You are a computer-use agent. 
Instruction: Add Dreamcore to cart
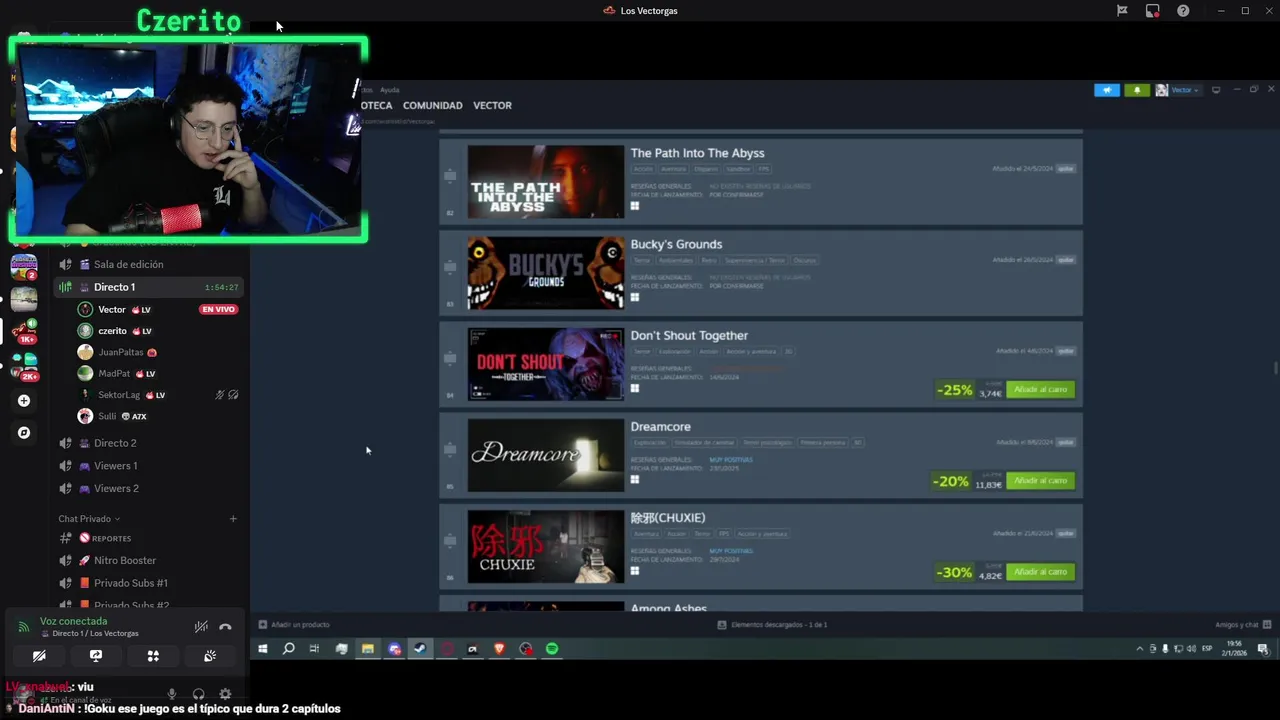point(1040,481)
